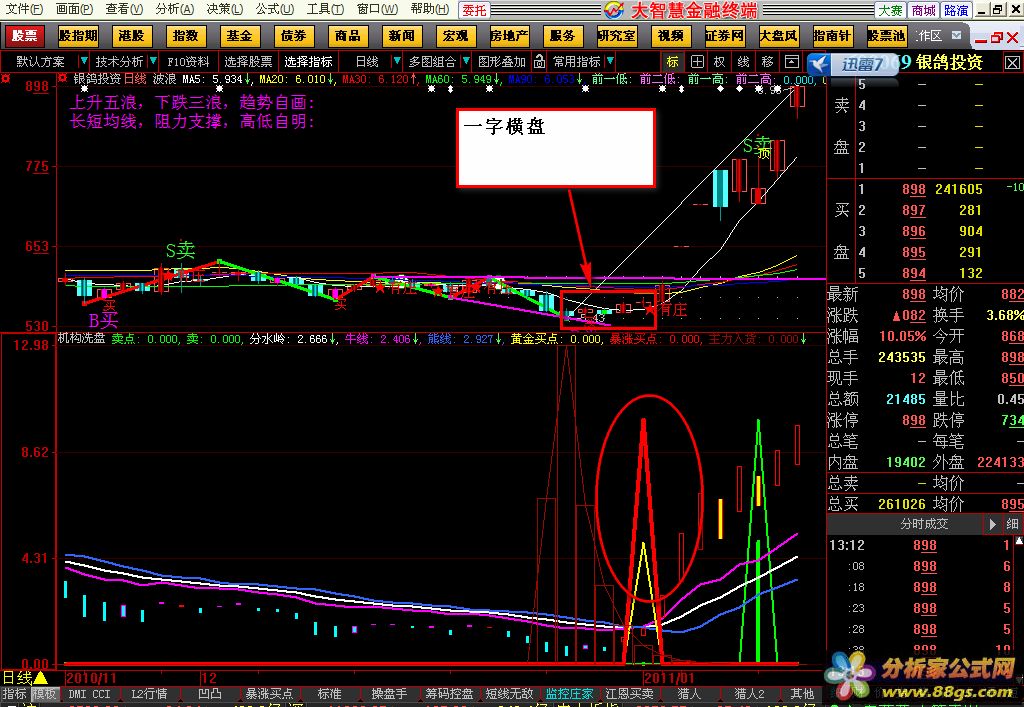Select the 暴涨买点 indicator tab

tap(269, 693)
